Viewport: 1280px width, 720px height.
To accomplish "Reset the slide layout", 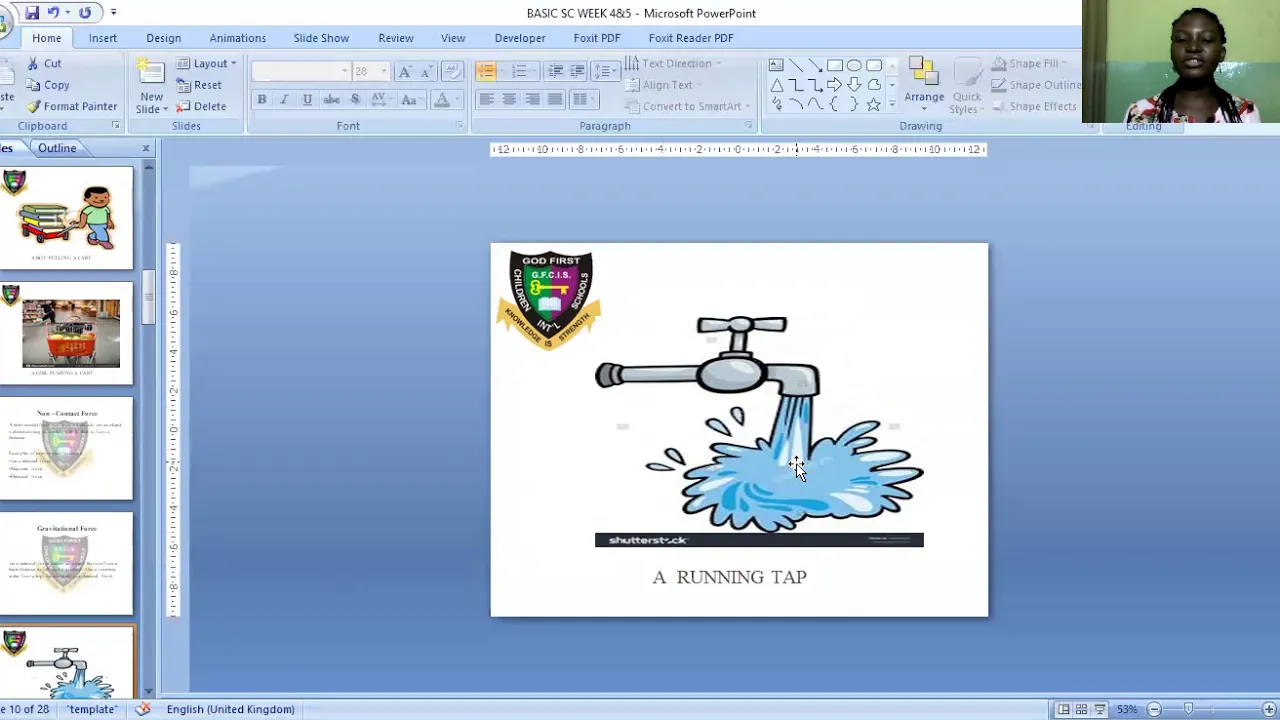I will [x=199, y=85].
